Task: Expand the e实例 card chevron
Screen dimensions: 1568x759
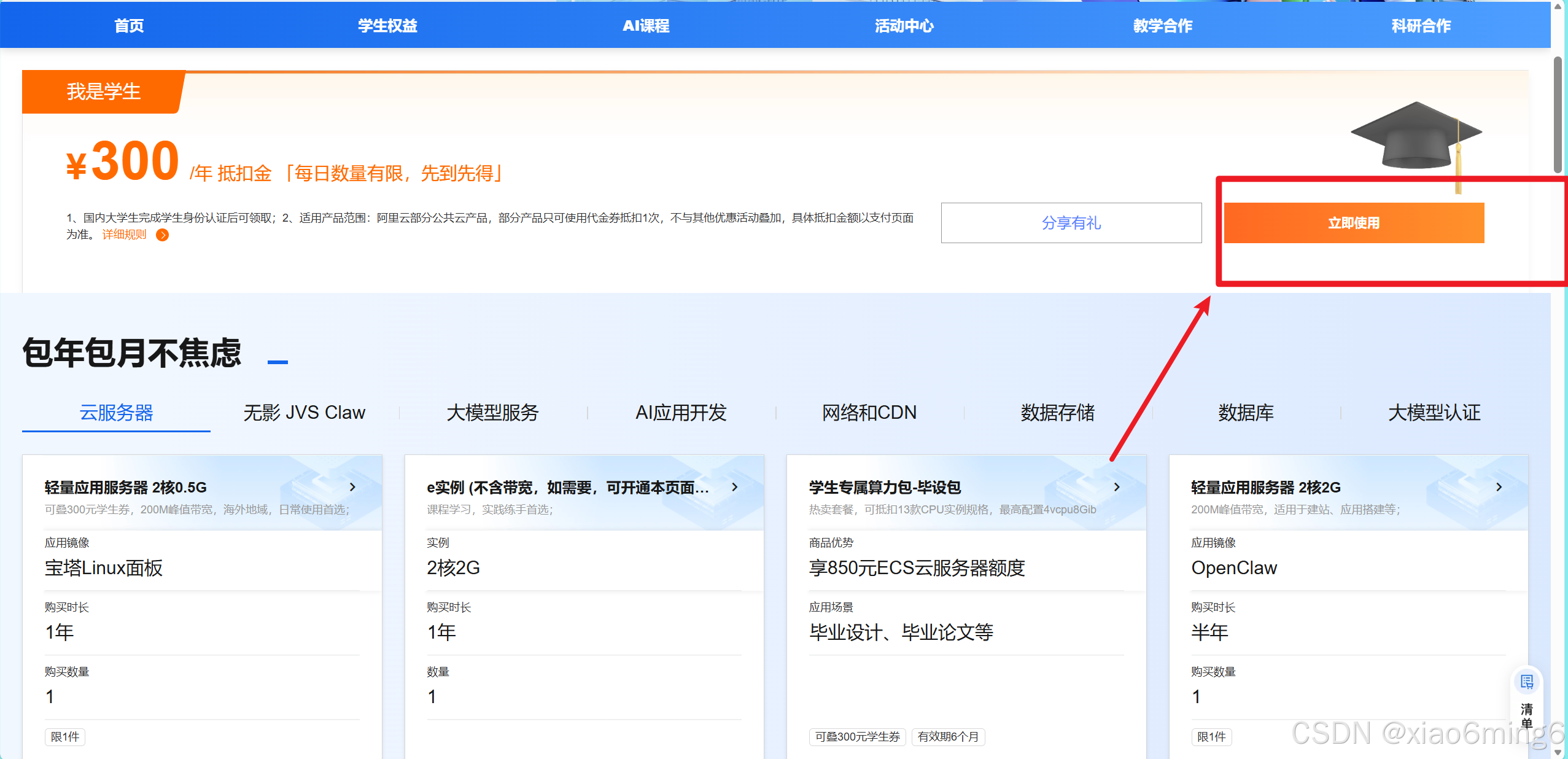Action: coord(735,487)
